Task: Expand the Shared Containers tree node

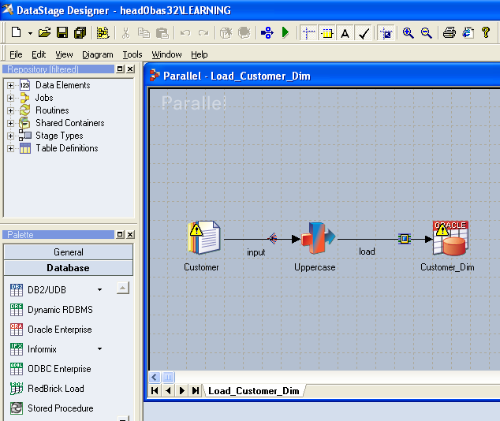Action: pyautogui.click(x=10, y=123)
